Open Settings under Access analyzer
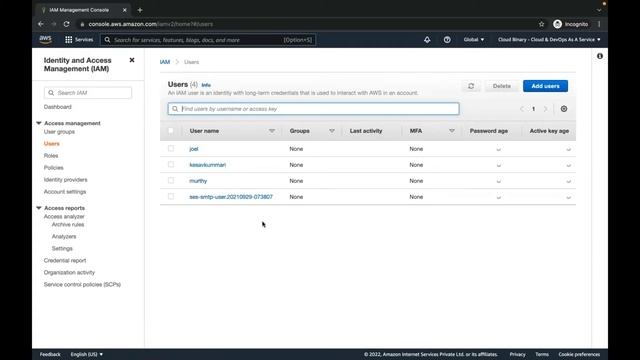This screenshot has height=360, width=640. pos(62,249)
